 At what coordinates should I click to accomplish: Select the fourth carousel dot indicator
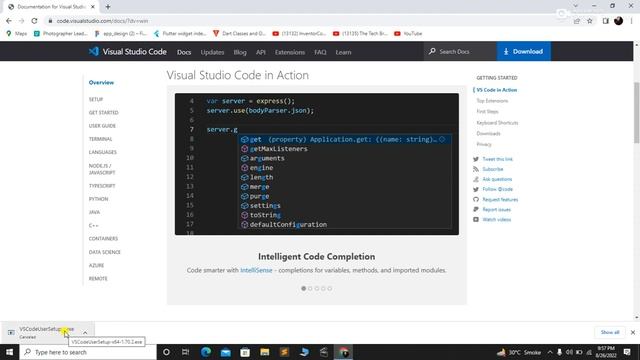coord(323,289)
